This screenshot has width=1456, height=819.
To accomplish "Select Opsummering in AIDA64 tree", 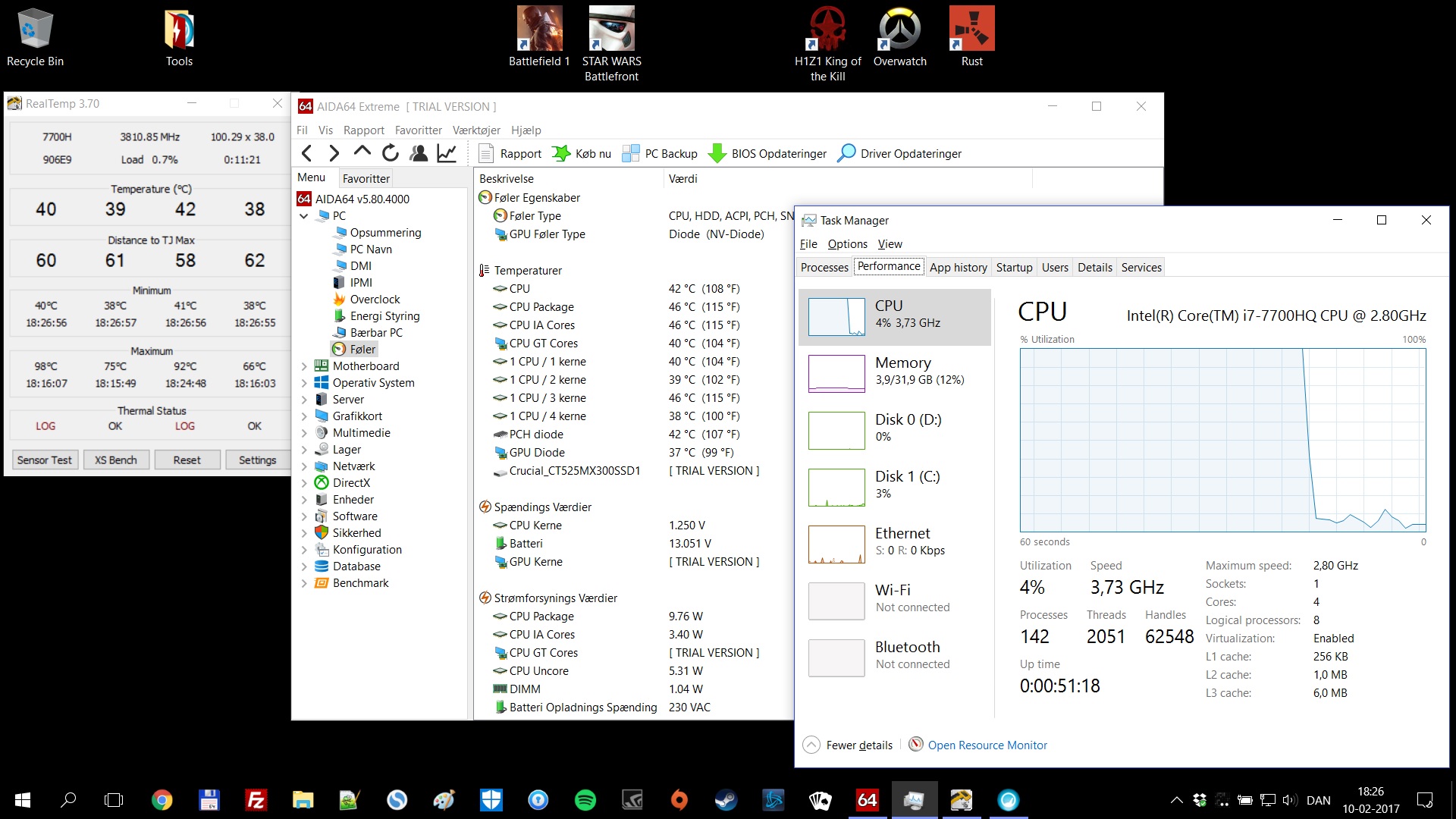I will [x=385, y=233].
